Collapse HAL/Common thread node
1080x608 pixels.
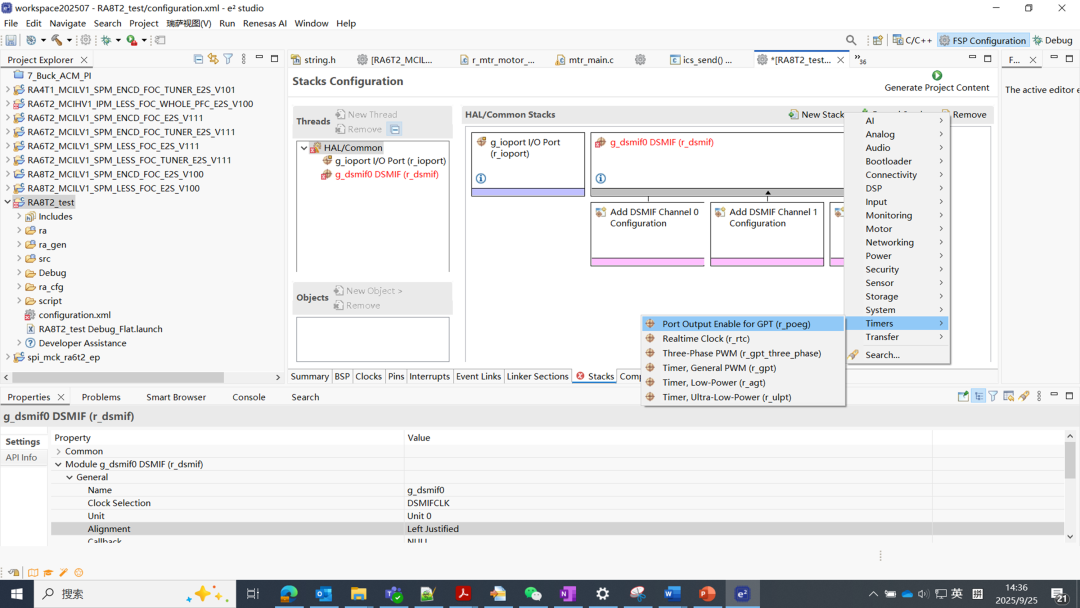coord(304,147)
